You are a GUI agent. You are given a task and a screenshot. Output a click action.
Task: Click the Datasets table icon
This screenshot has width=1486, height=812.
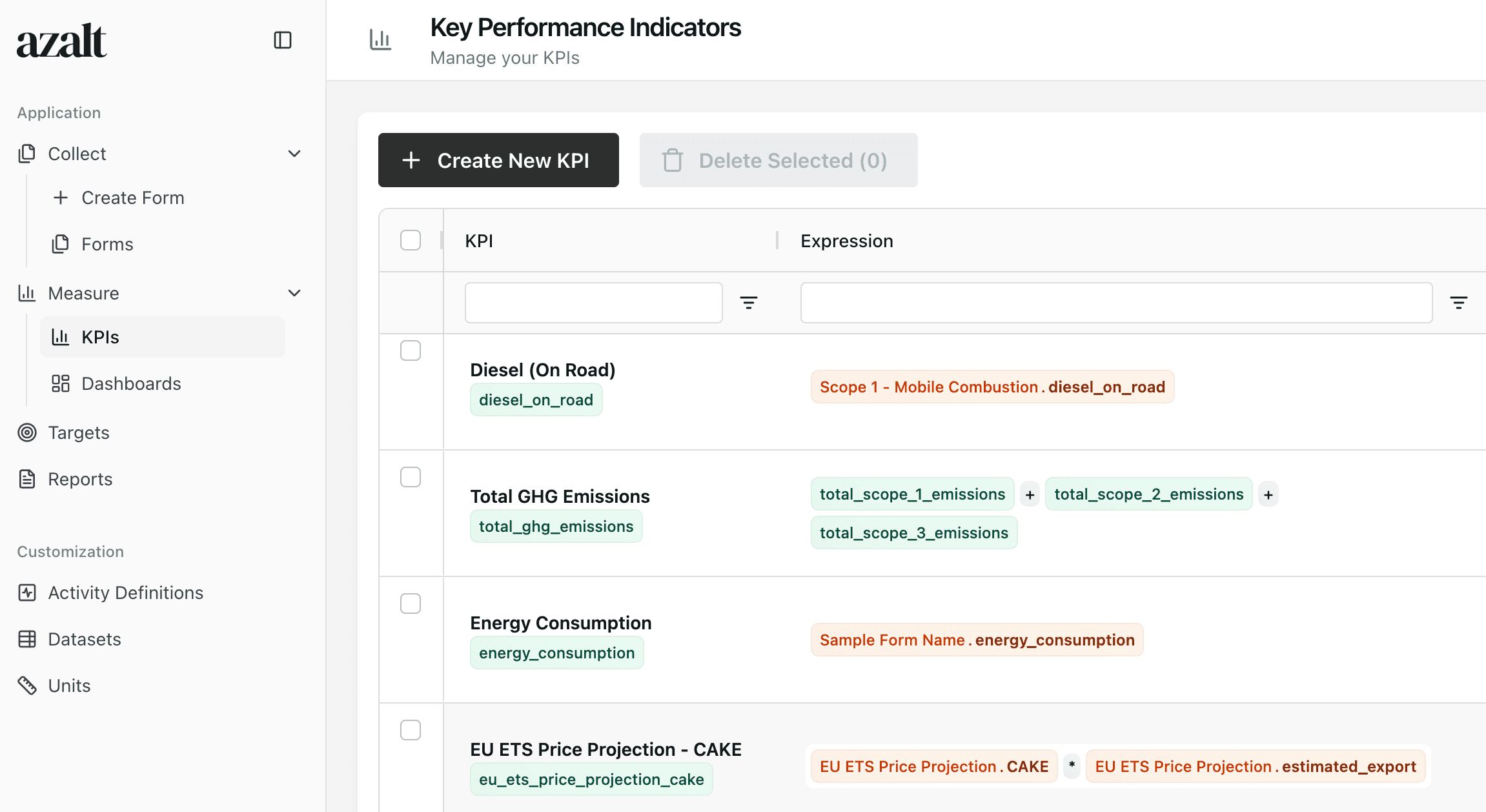[x=27, y=639]
